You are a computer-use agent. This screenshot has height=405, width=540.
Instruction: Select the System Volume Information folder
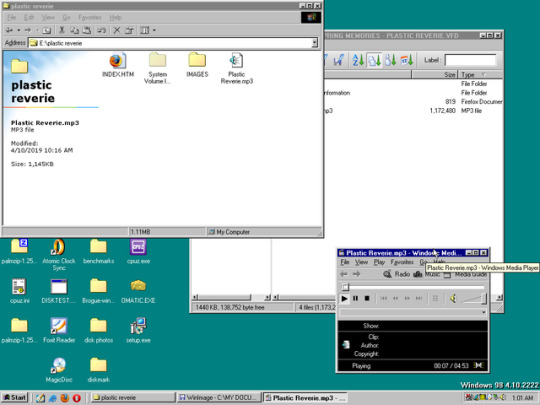click(157, 68)
